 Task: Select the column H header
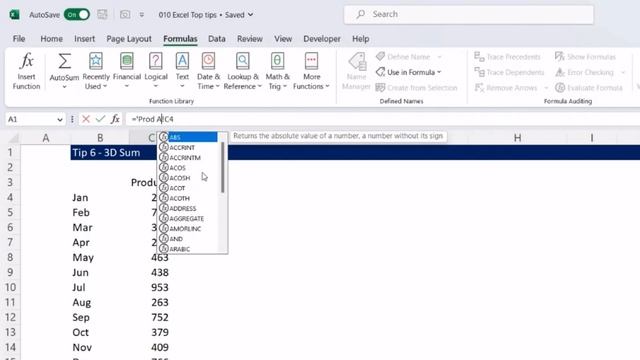[517, 138]
